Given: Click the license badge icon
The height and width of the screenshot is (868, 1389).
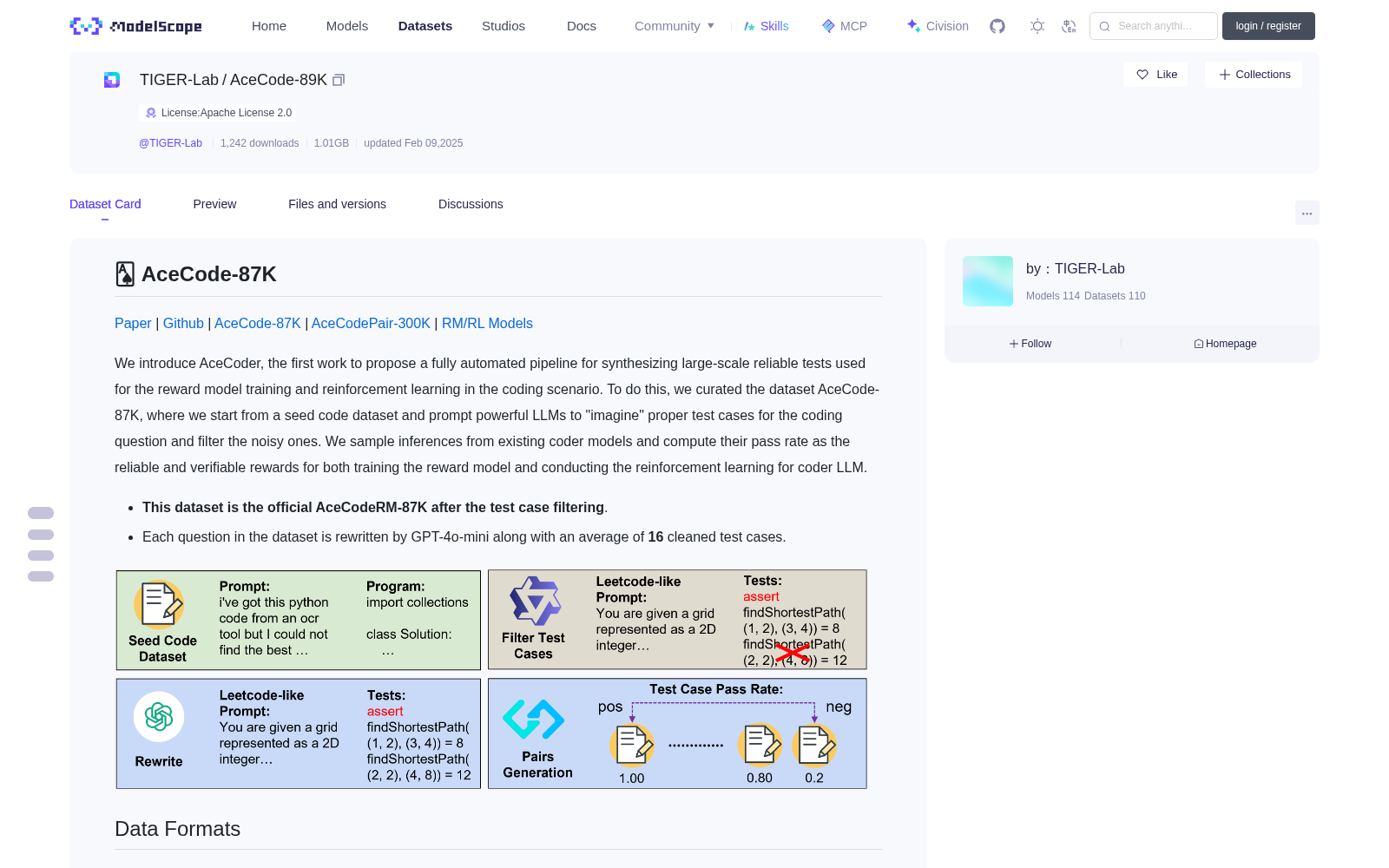Looking at the screenshot, I should 151,113.
